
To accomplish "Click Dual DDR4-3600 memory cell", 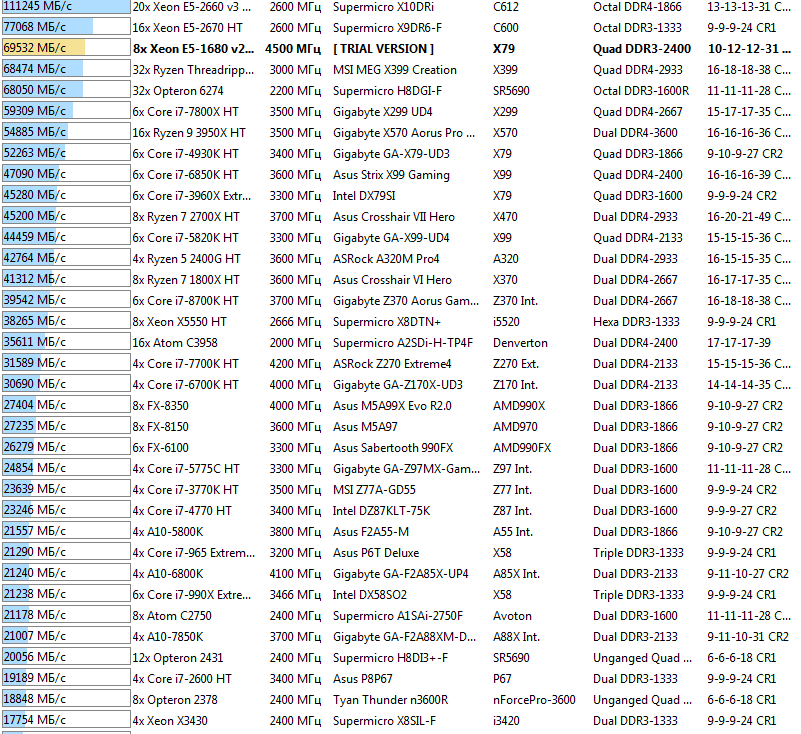I will (x=635, y=132).
